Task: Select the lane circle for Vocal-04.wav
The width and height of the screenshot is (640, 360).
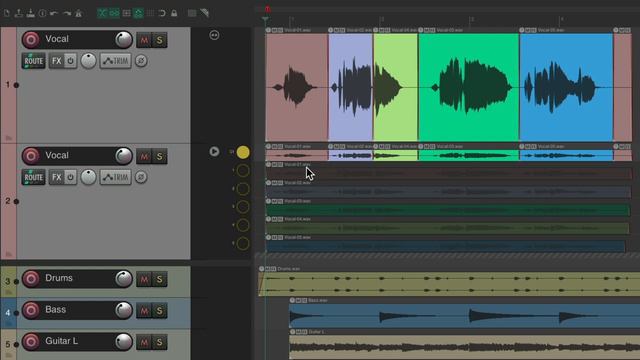Action: click(x=243, y=225)
